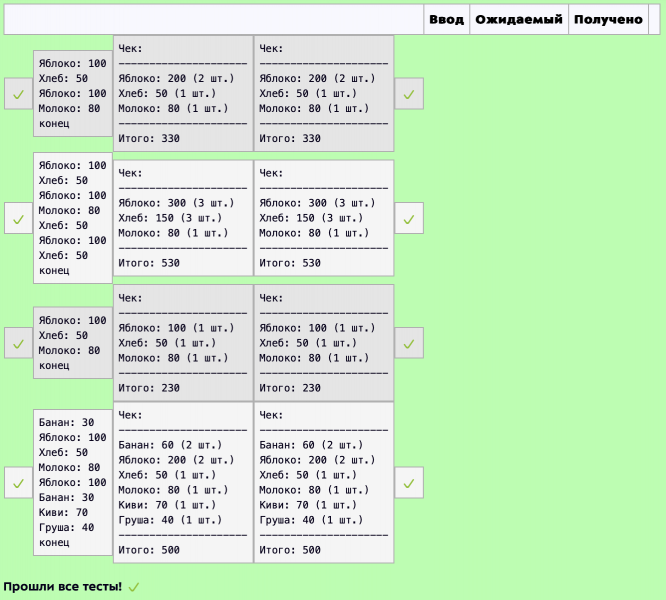The width and height of the screenshot is (666, 600).
Task: Select 'Итого: 530' in the expected column
Action: click(x=149, y=263)
